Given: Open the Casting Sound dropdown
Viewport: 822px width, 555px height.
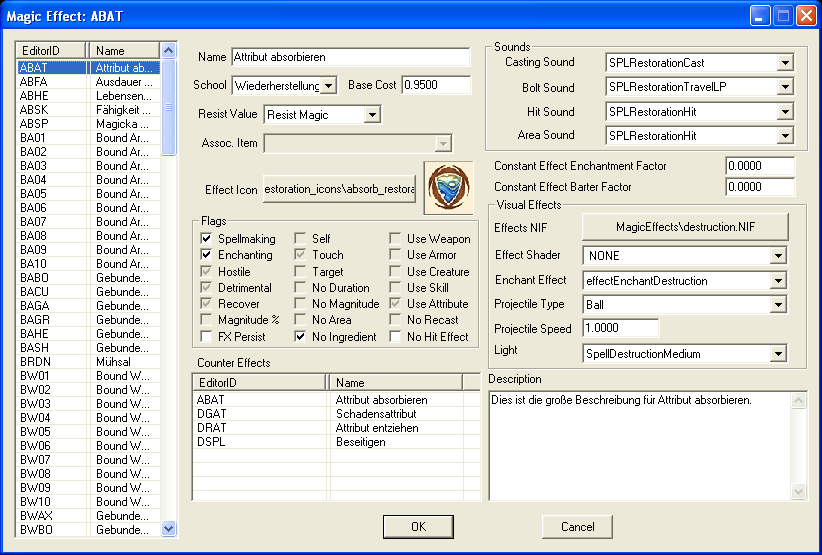Looking at the screenshot, I should (785, 63).
